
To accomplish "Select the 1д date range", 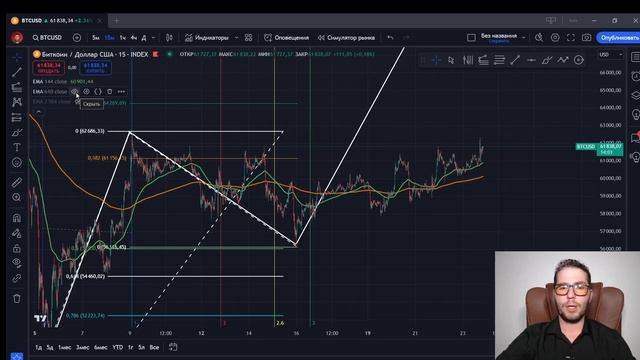I will point(38,347).
